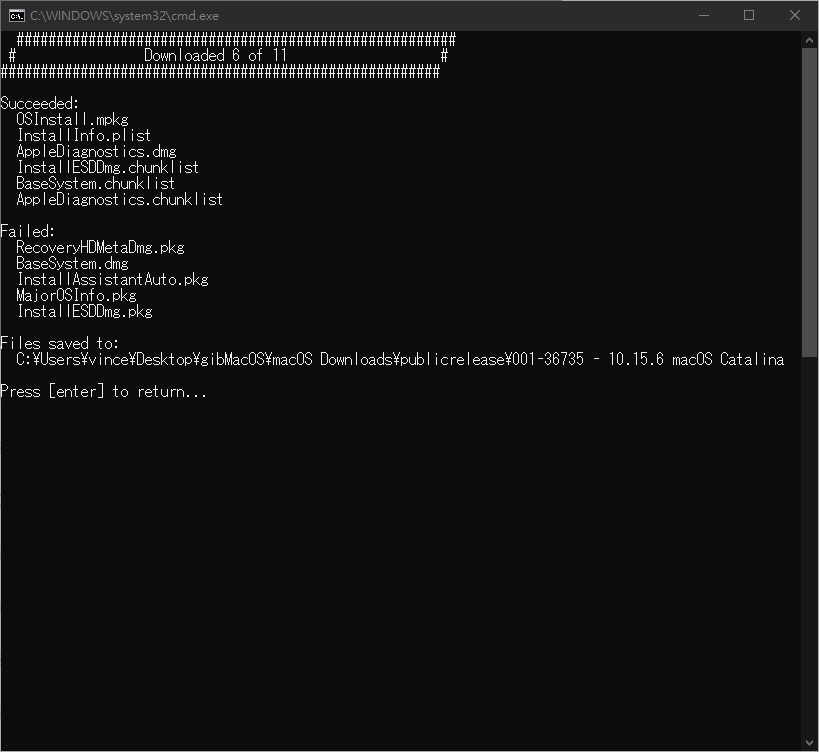The height and width of the screenshot is (752, 819).
Task: Click the "Downloaded 6 of 11" header text
Action: 215,56
